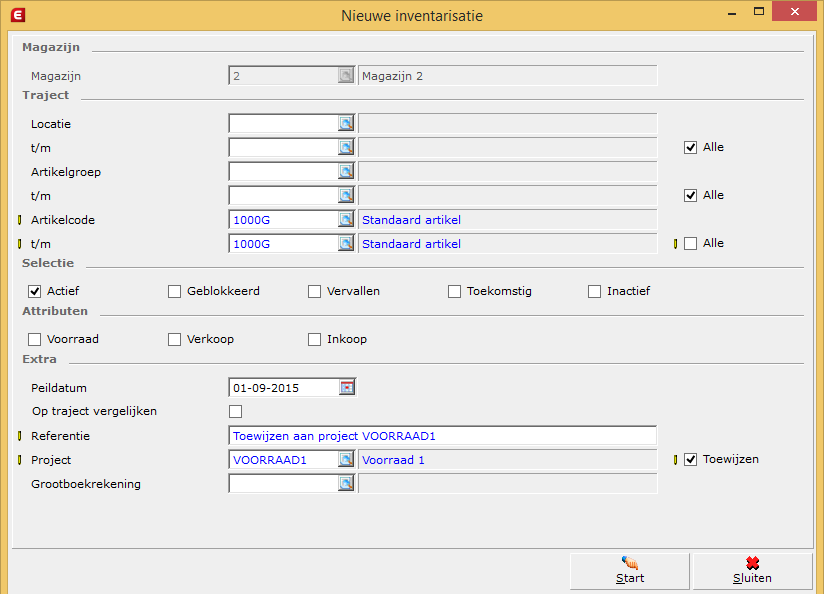Open lookup icon for Project VOORRAAD1
The image size is (824, 594).
click(x=346, y=459)
